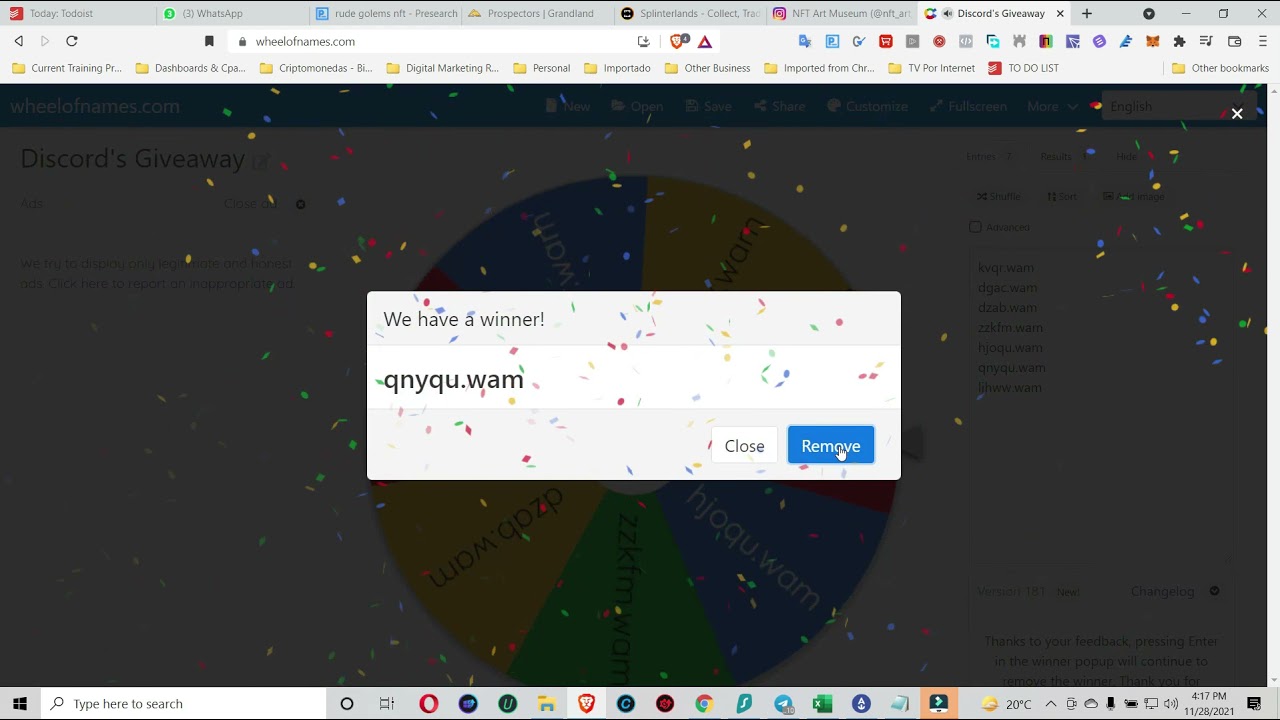
Task: Dismiss overlay with the X icon
Action: click(1237, 114)
